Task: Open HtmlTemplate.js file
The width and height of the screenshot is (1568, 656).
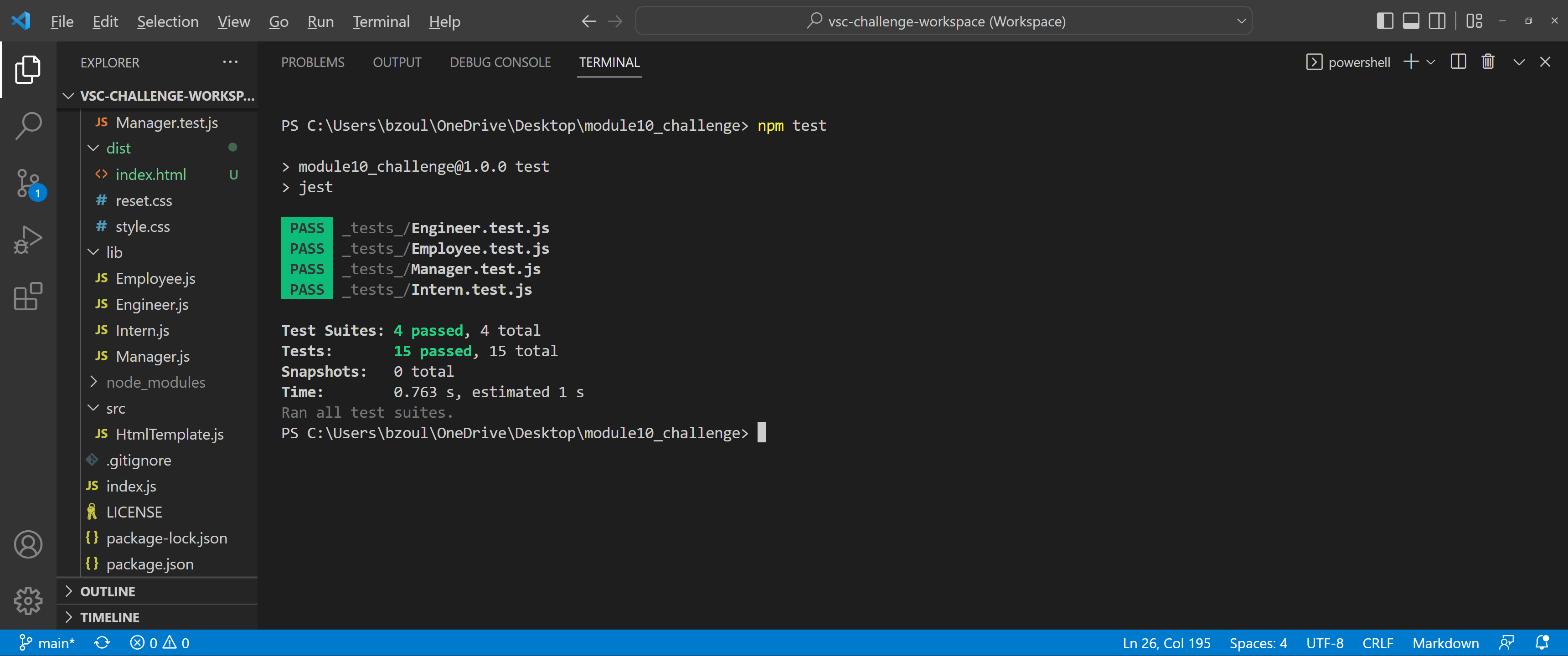Action: coord(157,435)
